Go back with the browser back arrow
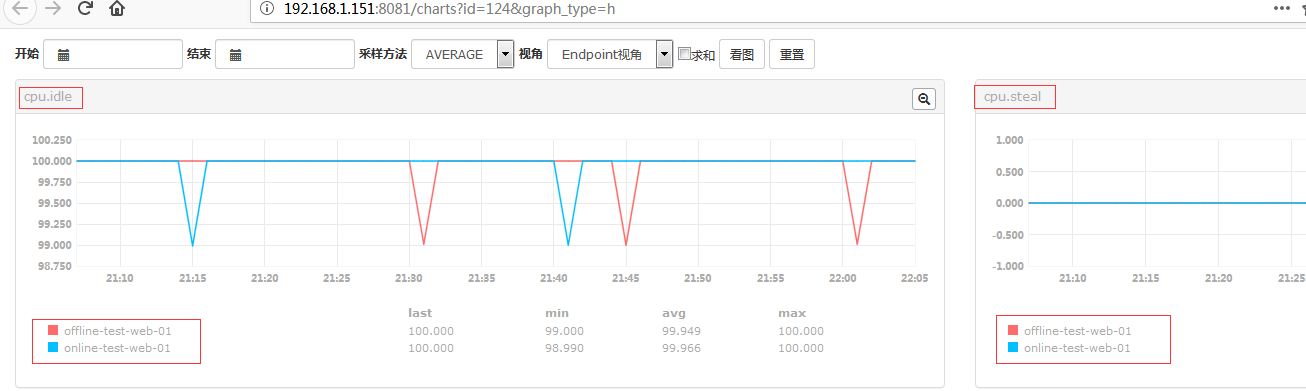This screenshot has height=391, width=1306. click(20, 9)
